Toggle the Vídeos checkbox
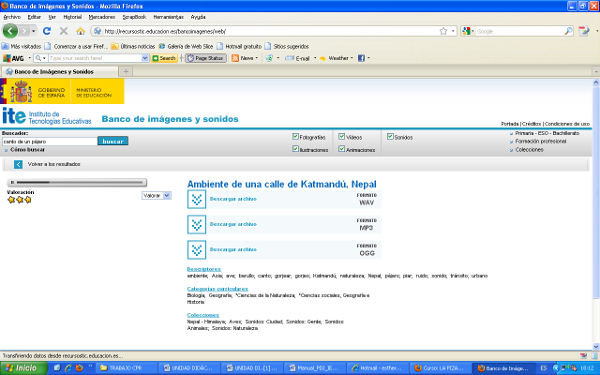The image size is (600, 375). 342,136
